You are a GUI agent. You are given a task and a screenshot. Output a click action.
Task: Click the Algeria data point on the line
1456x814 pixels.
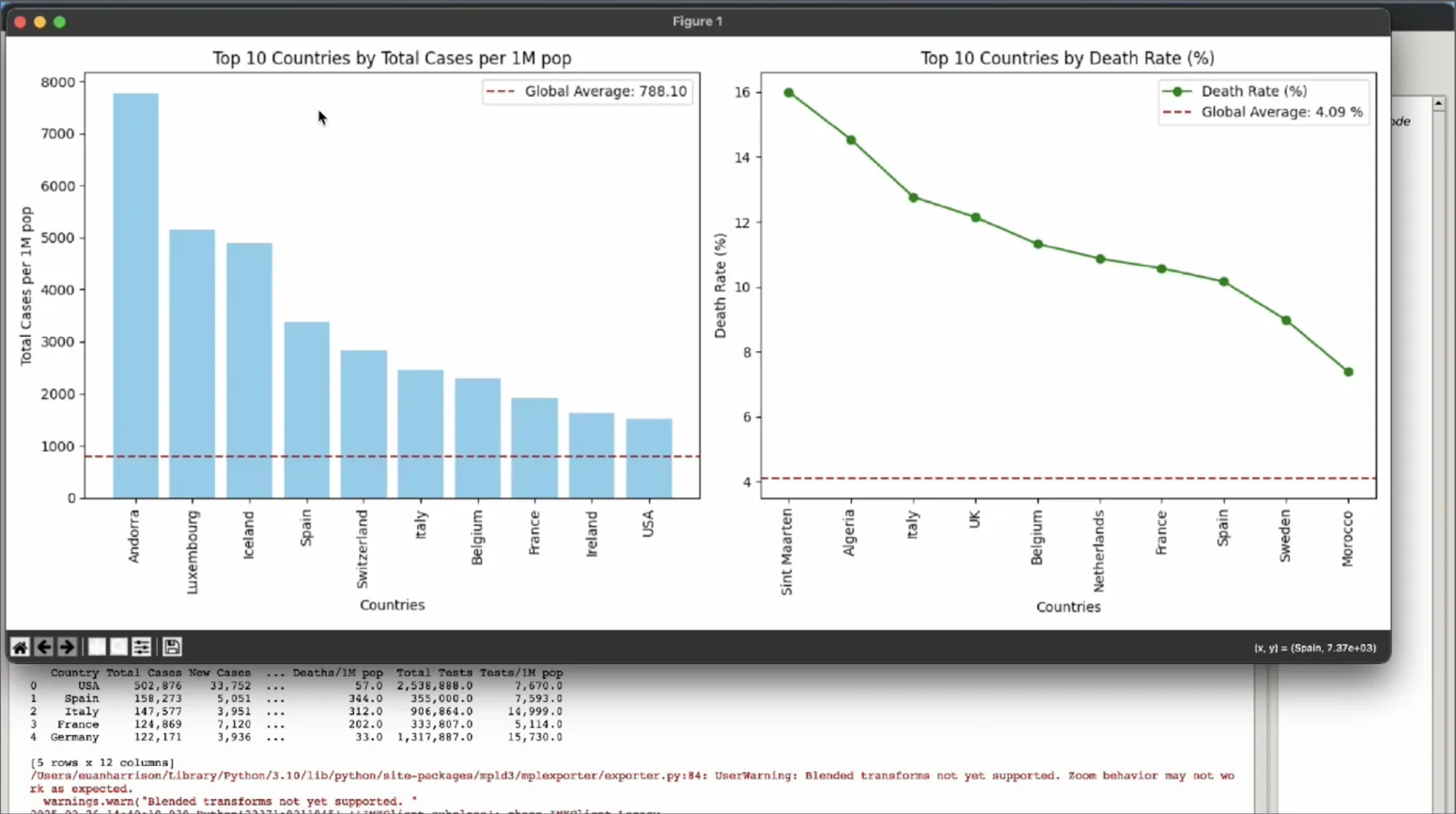click(x=851, y=140)
